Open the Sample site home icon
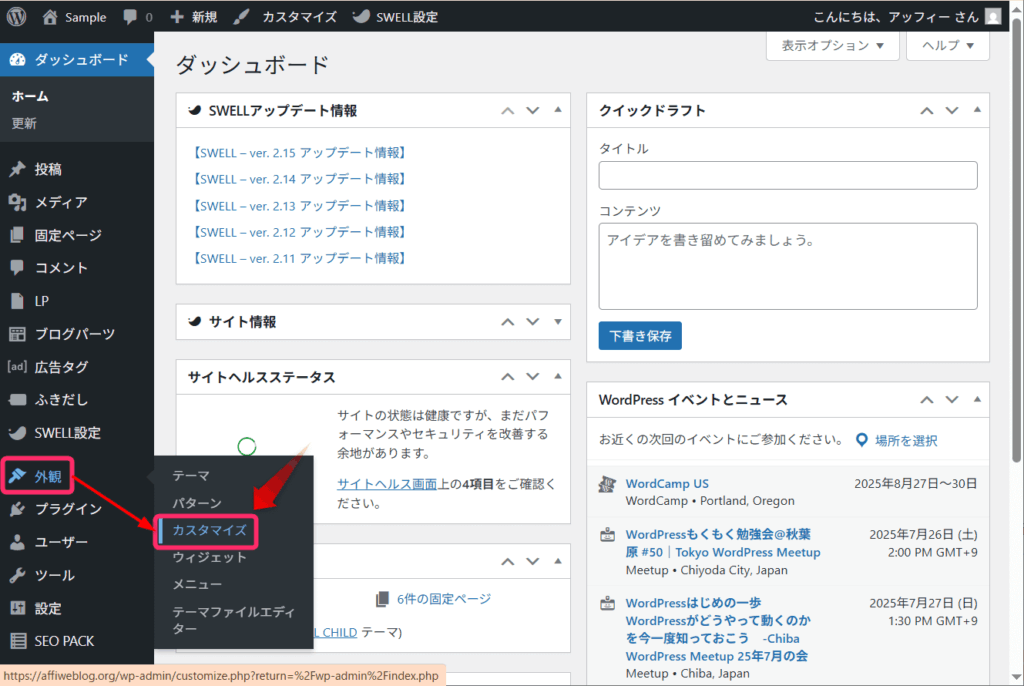 [50, 17]
